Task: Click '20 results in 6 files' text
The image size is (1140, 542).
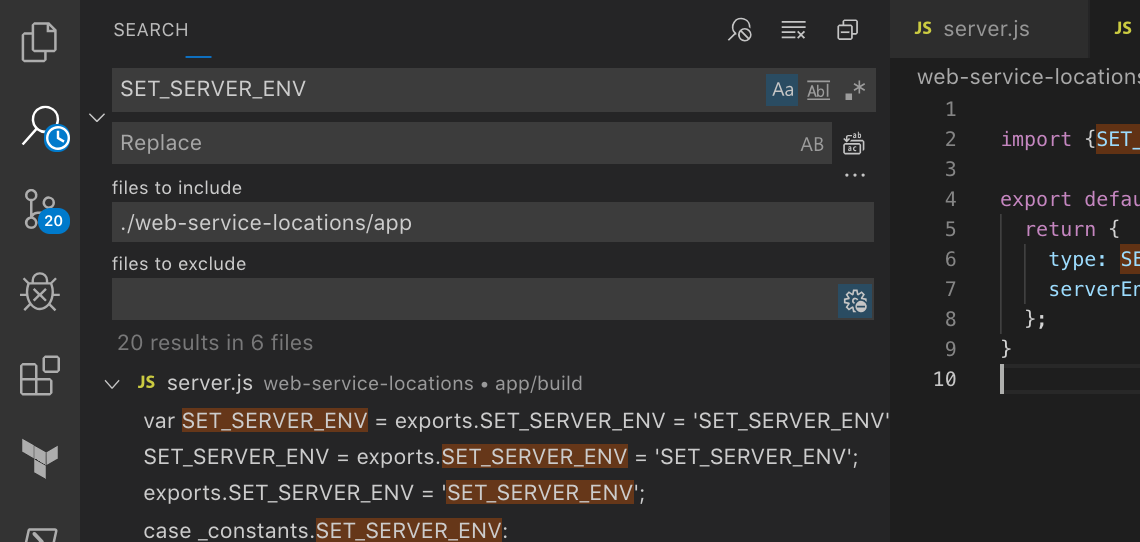Action: pos(215,343)
